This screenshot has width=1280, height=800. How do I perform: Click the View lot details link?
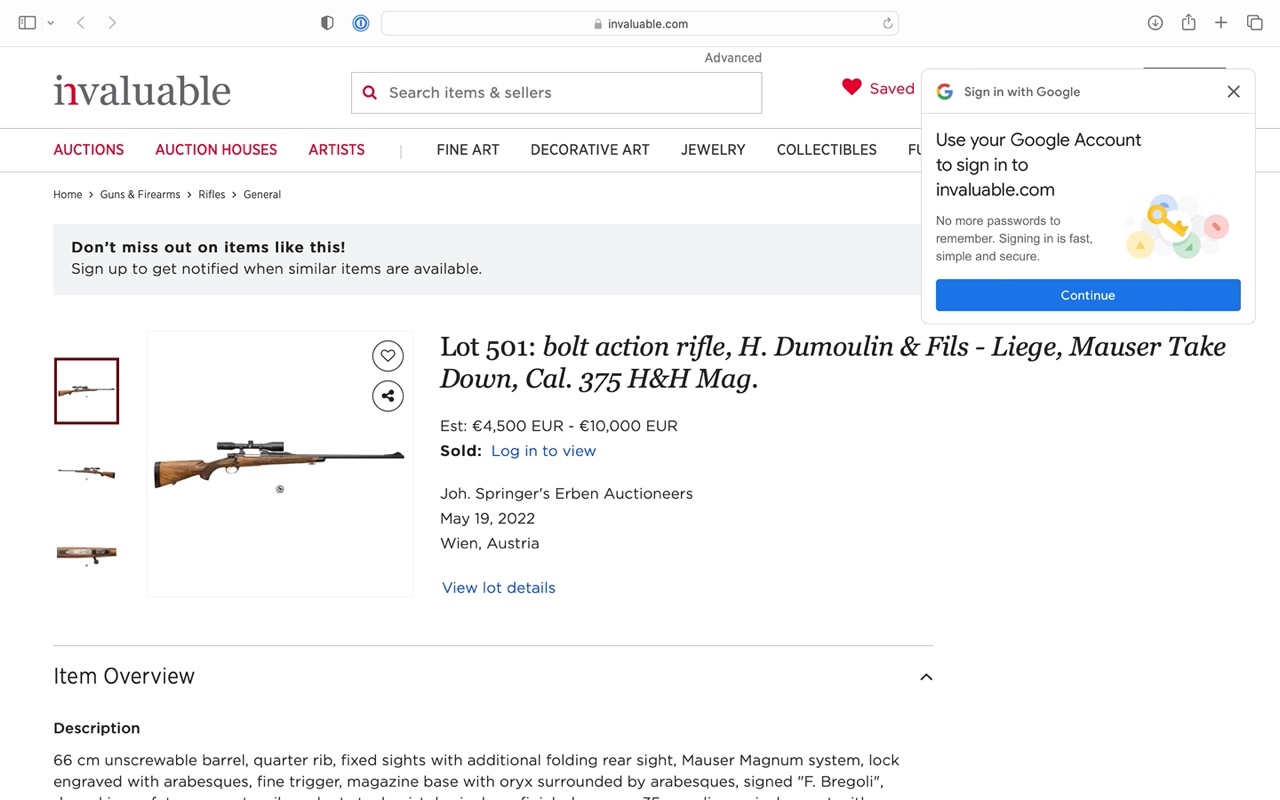498,588
